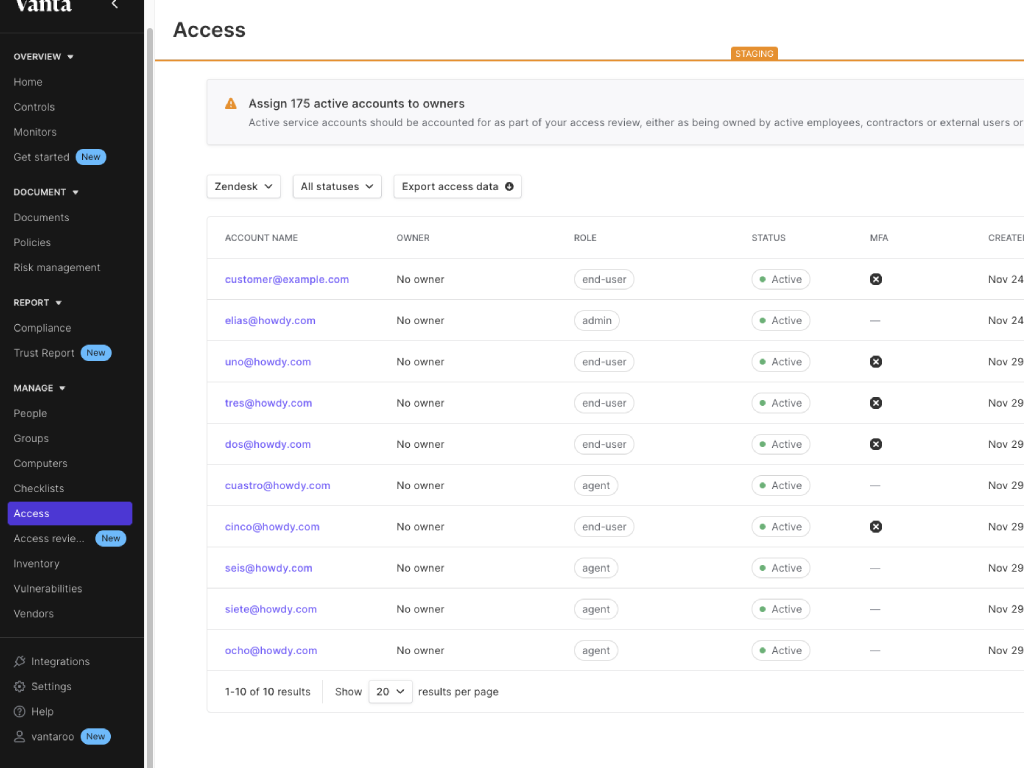Click the Help question mark icon
Image resolution: width=1024 pixels, height=768 pixels.
click(x=20, y=712)
